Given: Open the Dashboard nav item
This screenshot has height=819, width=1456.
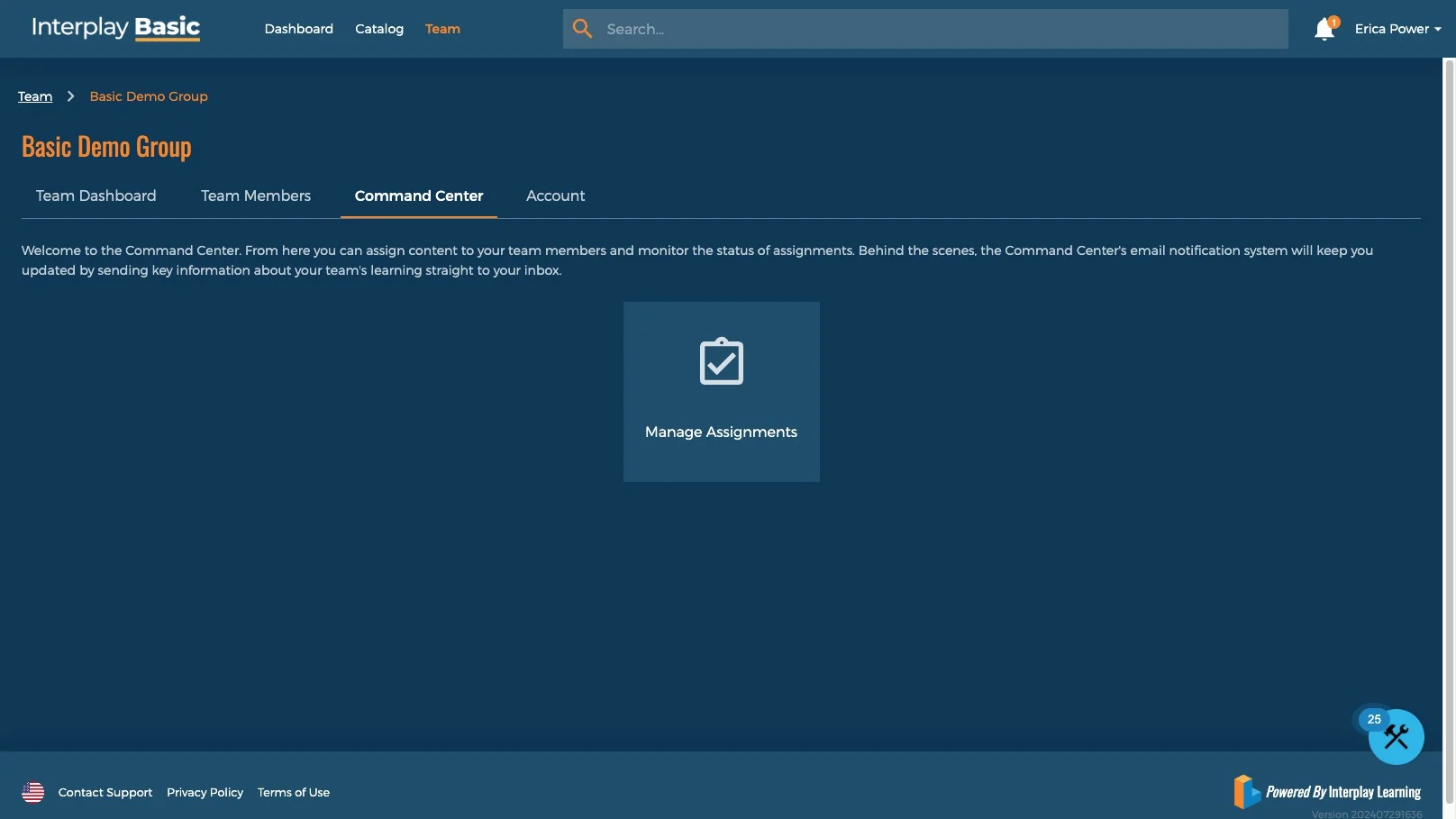Looking at the screenshot, I should (299, 29).
